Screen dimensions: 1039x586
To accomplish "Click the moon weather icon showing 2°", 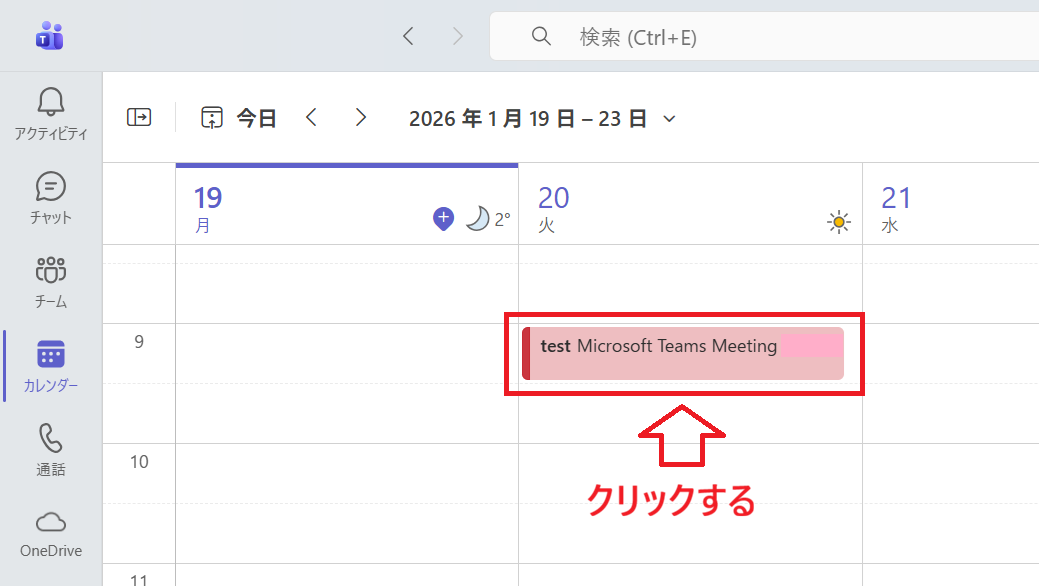I will 478,217.
